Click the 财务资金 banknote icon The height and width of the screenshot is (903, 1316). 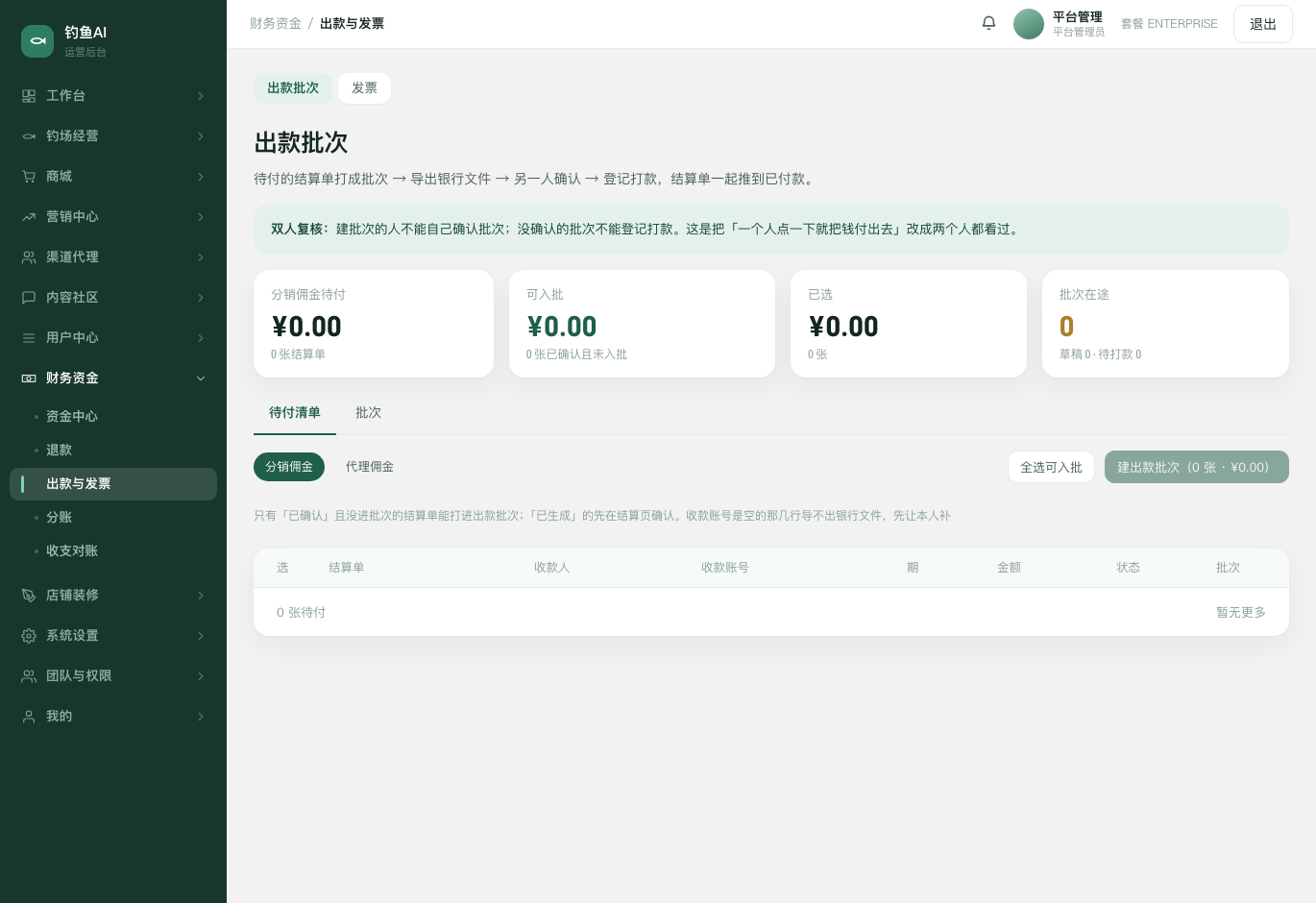click(x=29, y=378)
